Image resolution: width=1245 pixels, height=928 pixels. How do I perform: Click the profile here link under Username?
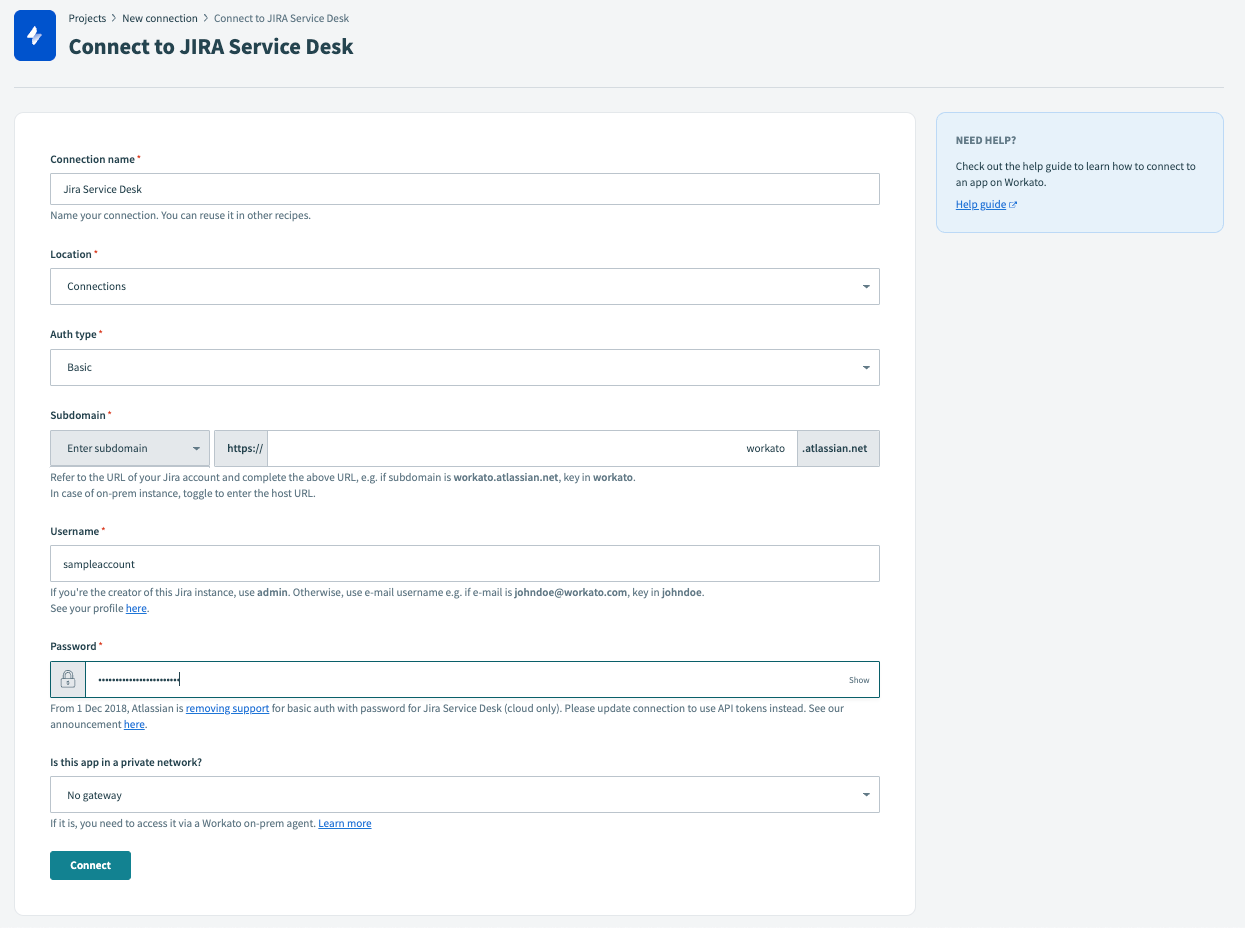click(135, 608)
